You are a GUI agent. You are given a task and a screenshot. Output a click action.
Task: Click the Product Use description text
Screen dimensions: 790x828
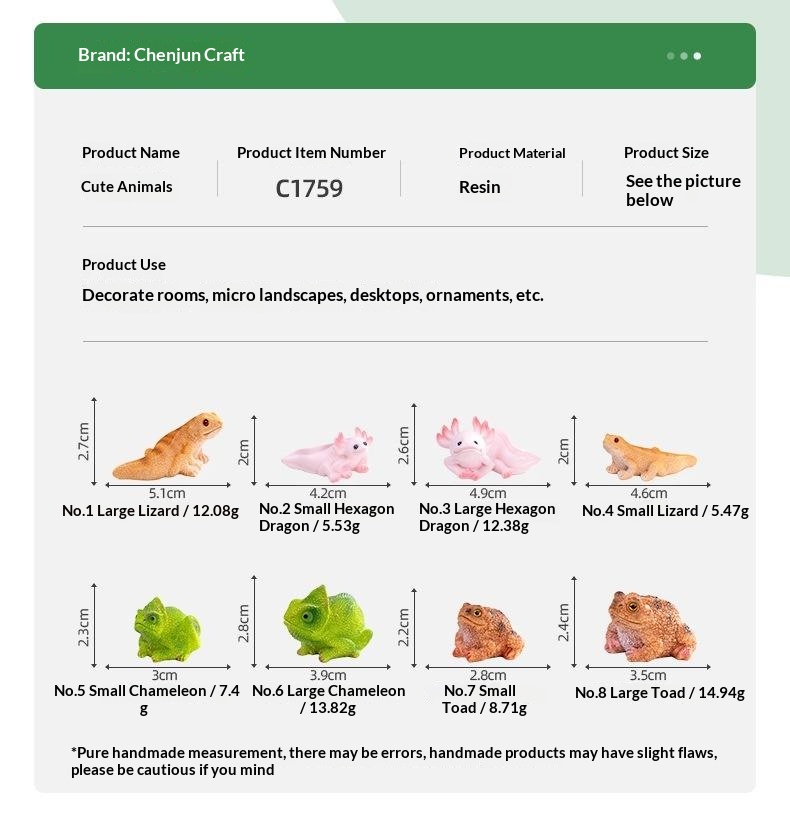[x=313, y=295]
